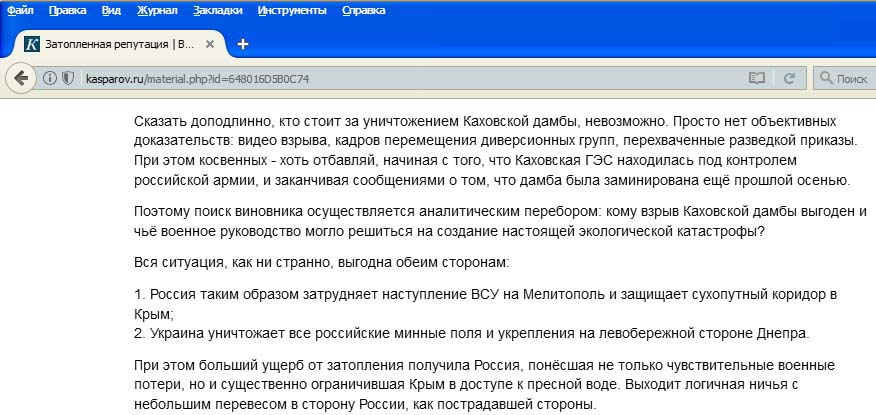Open the Инструменты menu
Screen dimensions: 876x415
292,10
